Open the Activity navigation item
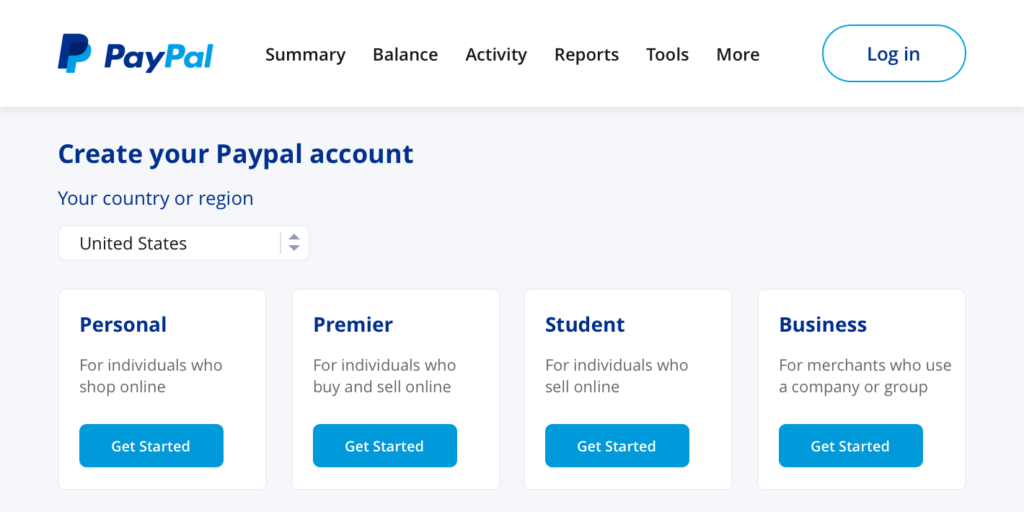Screen dimensions: 1024x512 tap(496, 54)
